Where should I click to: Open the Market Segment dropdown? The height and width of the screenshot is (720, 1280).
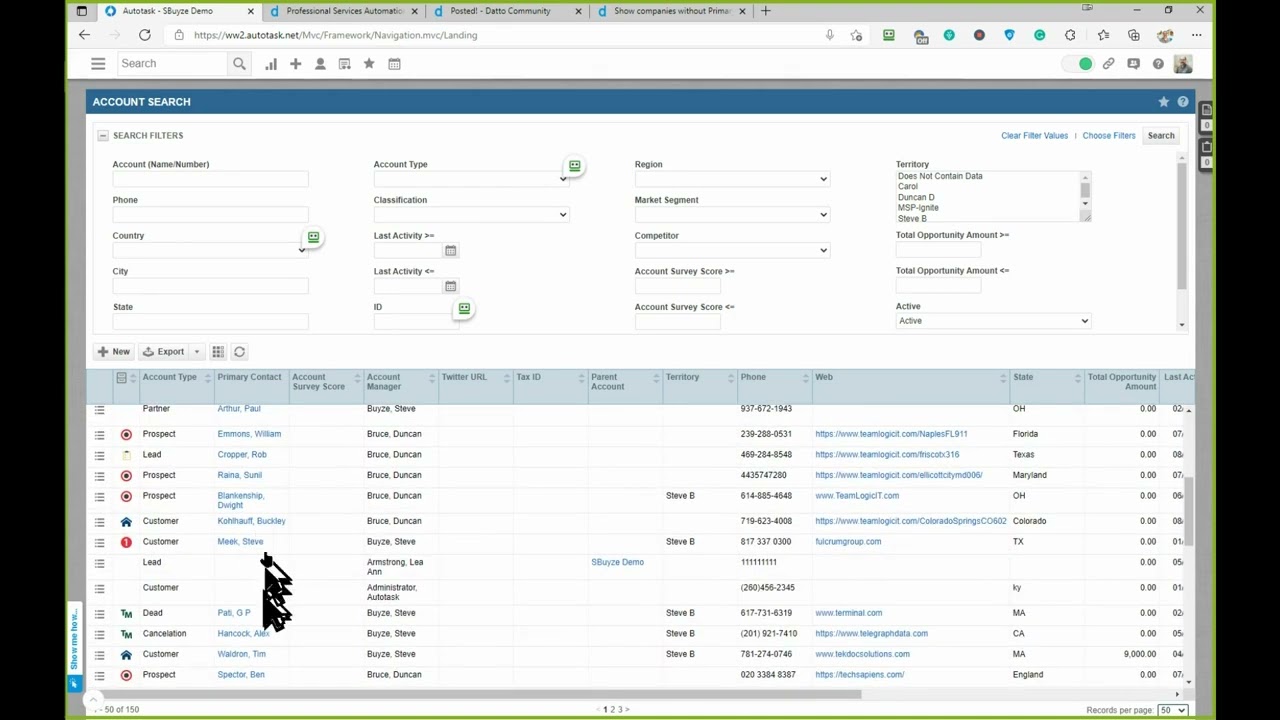(732, 215)
